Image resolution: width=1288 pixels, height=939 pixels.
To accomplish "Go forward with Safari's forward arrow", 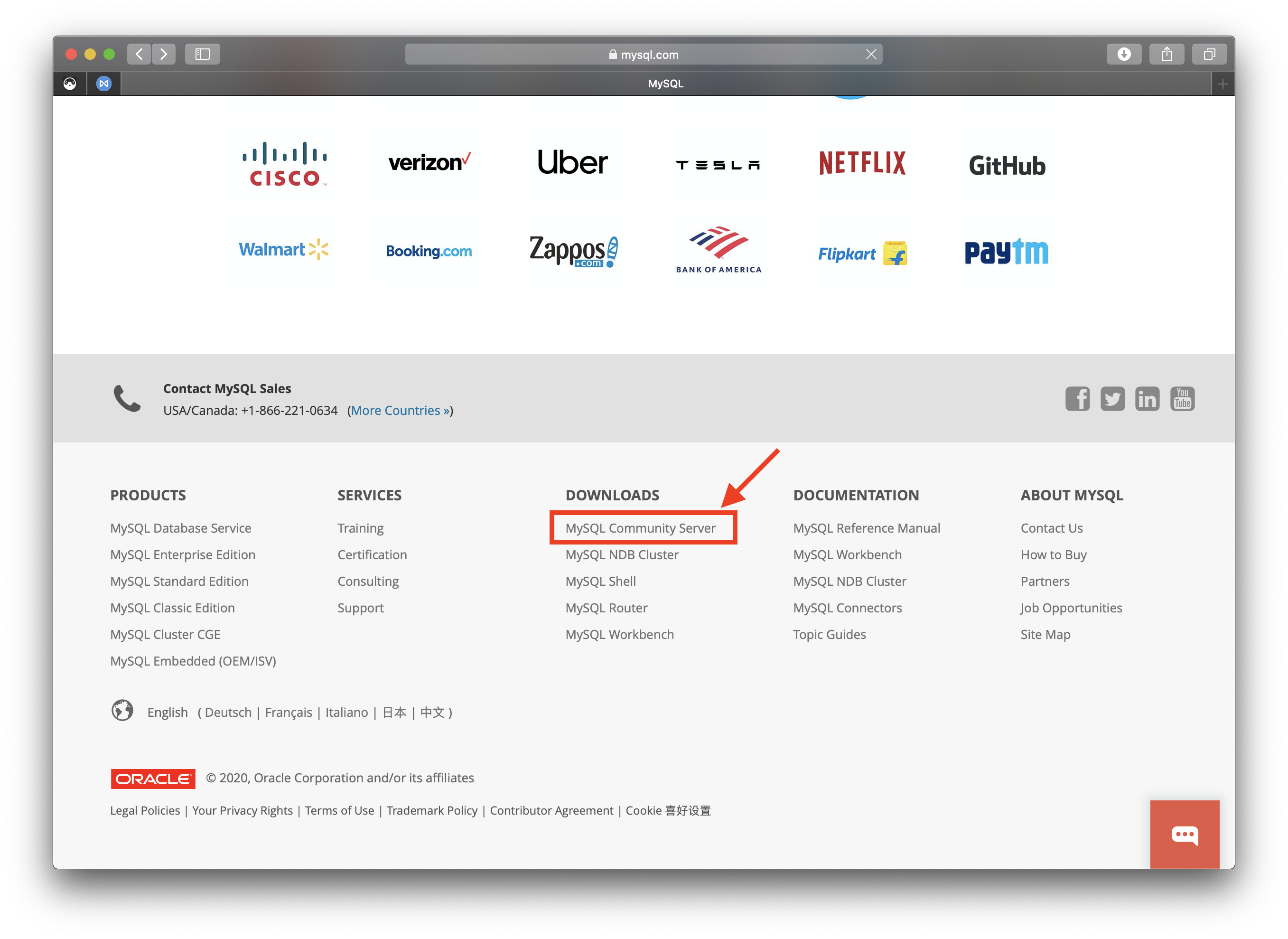I will [164, 54].
